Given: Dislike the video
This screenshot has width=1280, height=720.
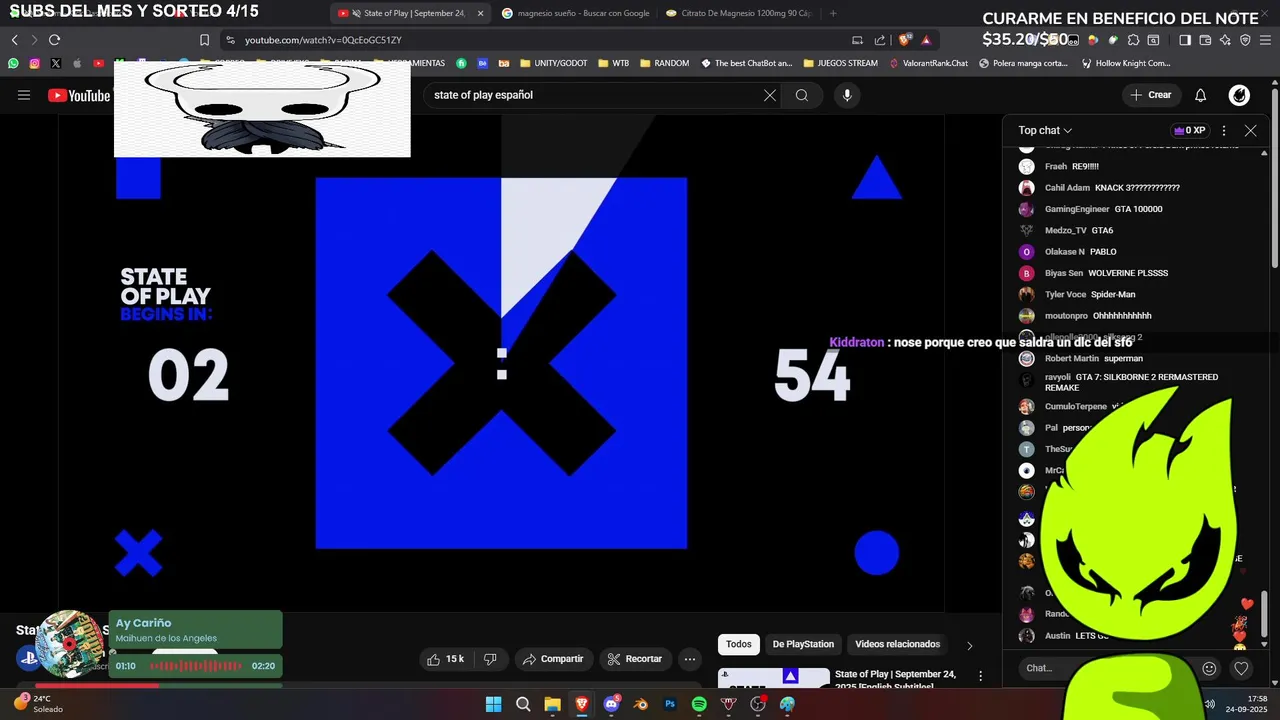Looking at the screenshot, I should 490,659.
